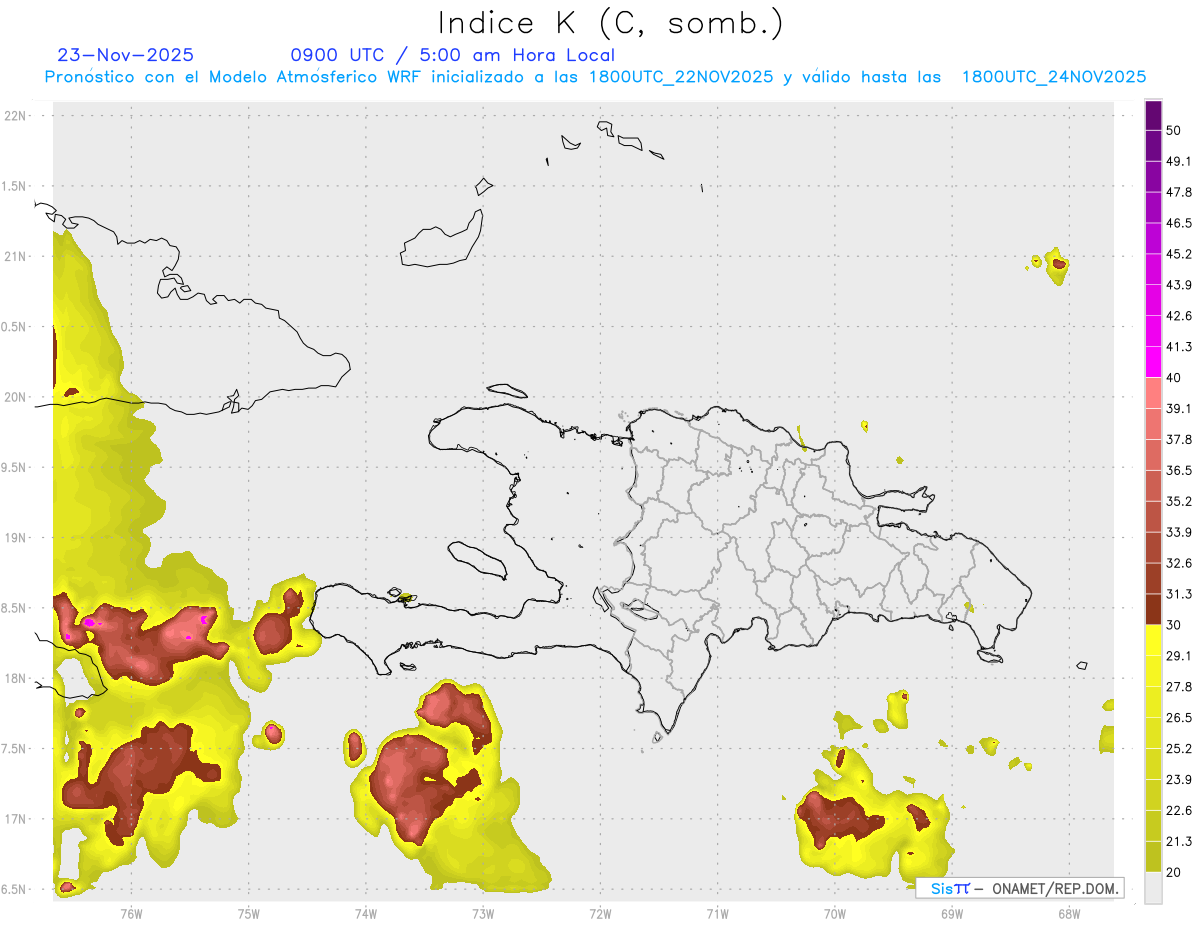Click the "27.8" color scale value
The image size is (1200, 927).
pyautogui.click(x=1179, y=687)
